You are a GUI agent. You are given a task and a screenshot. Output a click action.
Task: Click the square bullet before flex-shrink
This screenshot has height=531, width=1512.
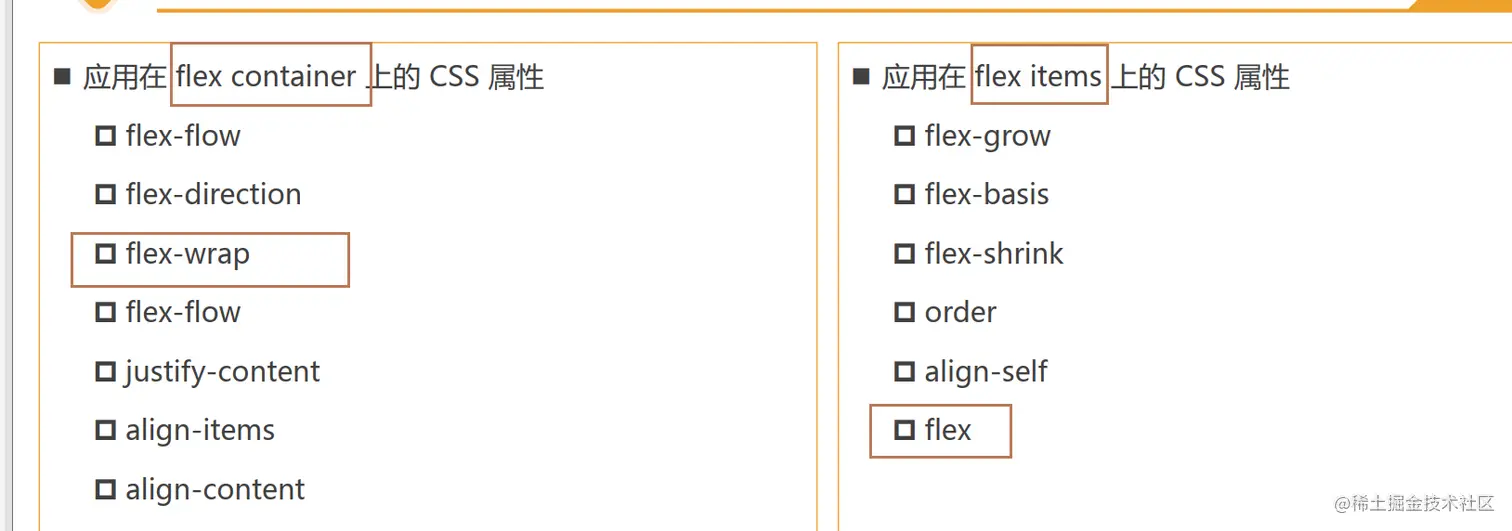tap(904, 254)
